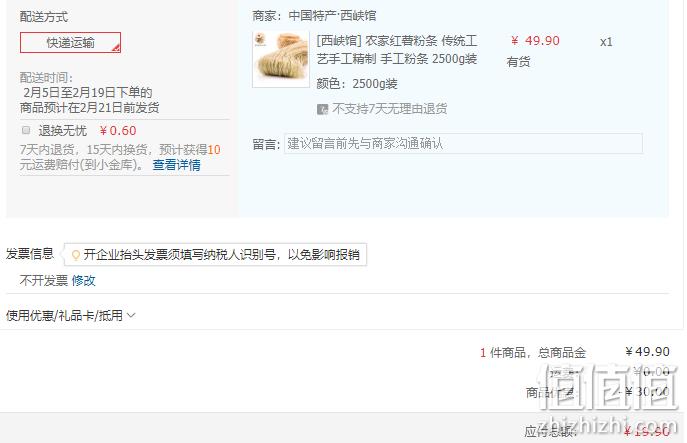Select 快递运输 delivery method

point(70,43)
